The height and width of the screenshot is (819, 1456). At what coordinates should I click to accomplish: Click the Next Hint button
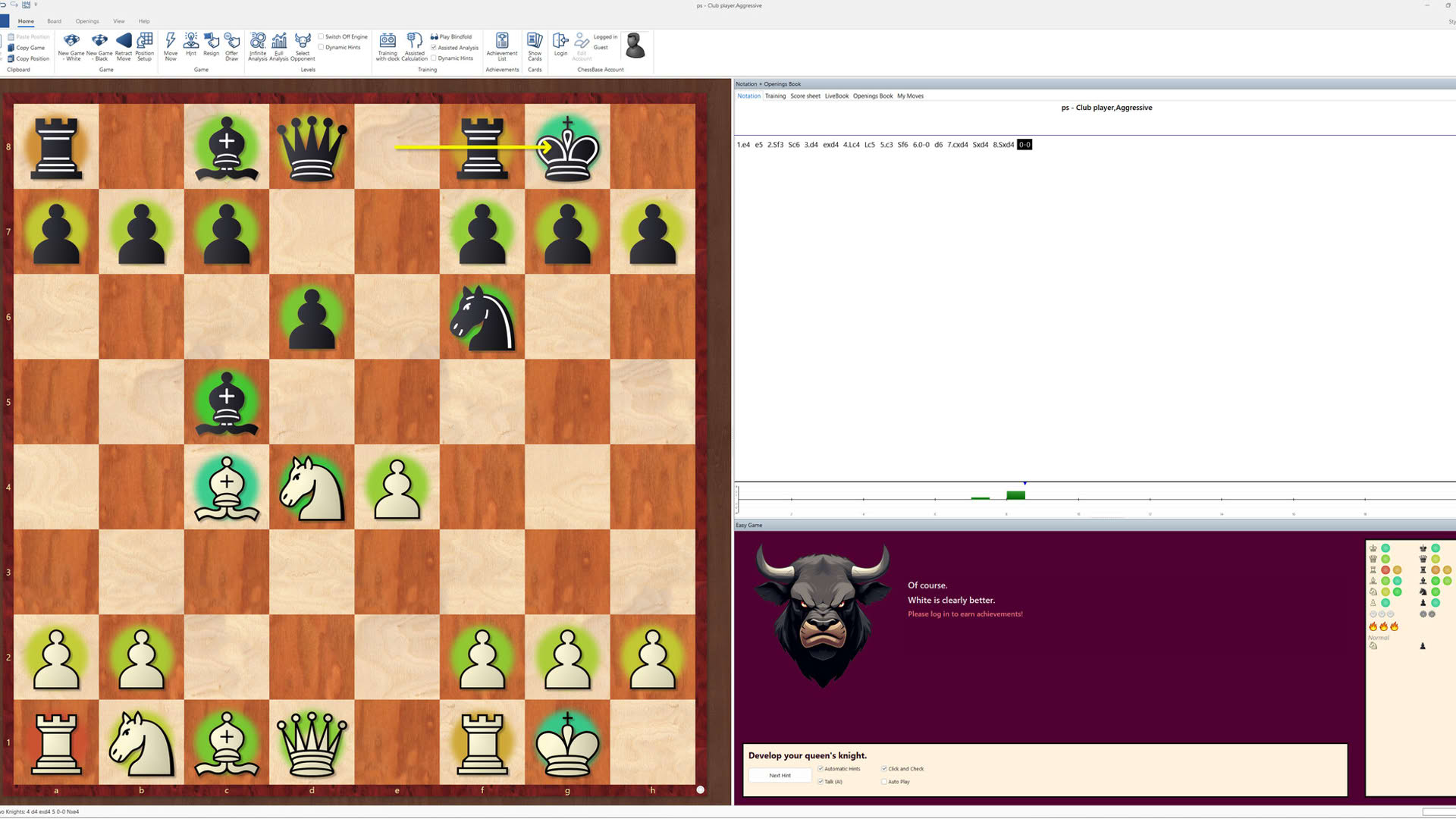[x=780, y=775]
